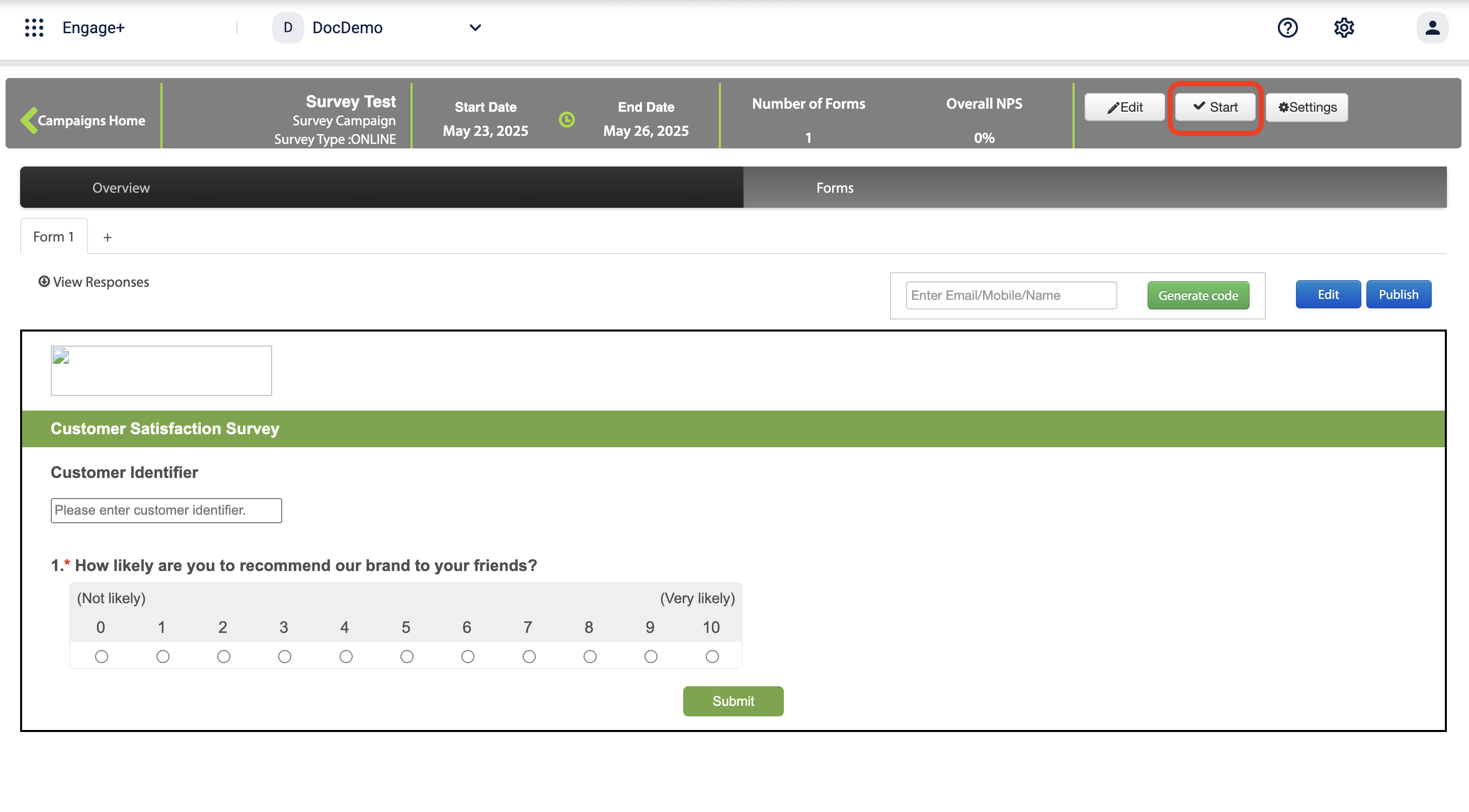Switch to the Forms tab
Image resolution: width=1469 pixels, height=812 pixels.
tap(834, 188)
